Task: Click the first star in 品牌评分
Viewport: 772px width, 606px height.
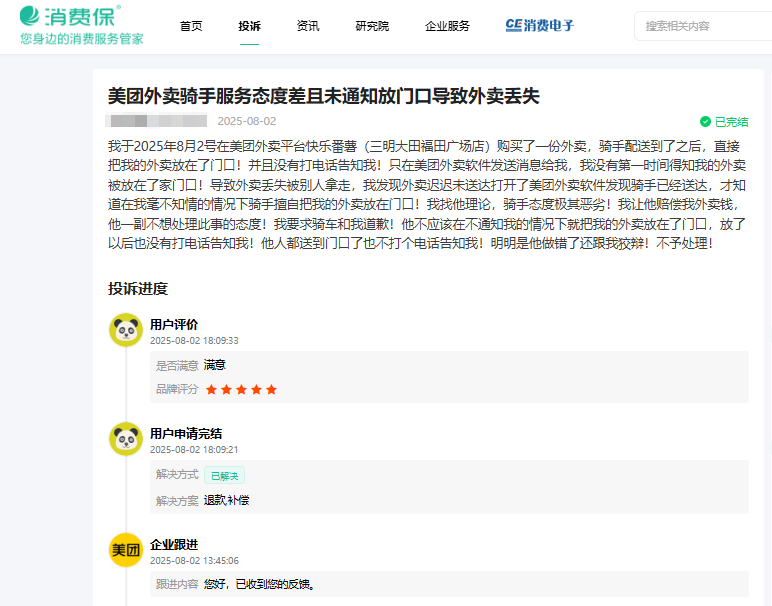Action: (211, 390)
